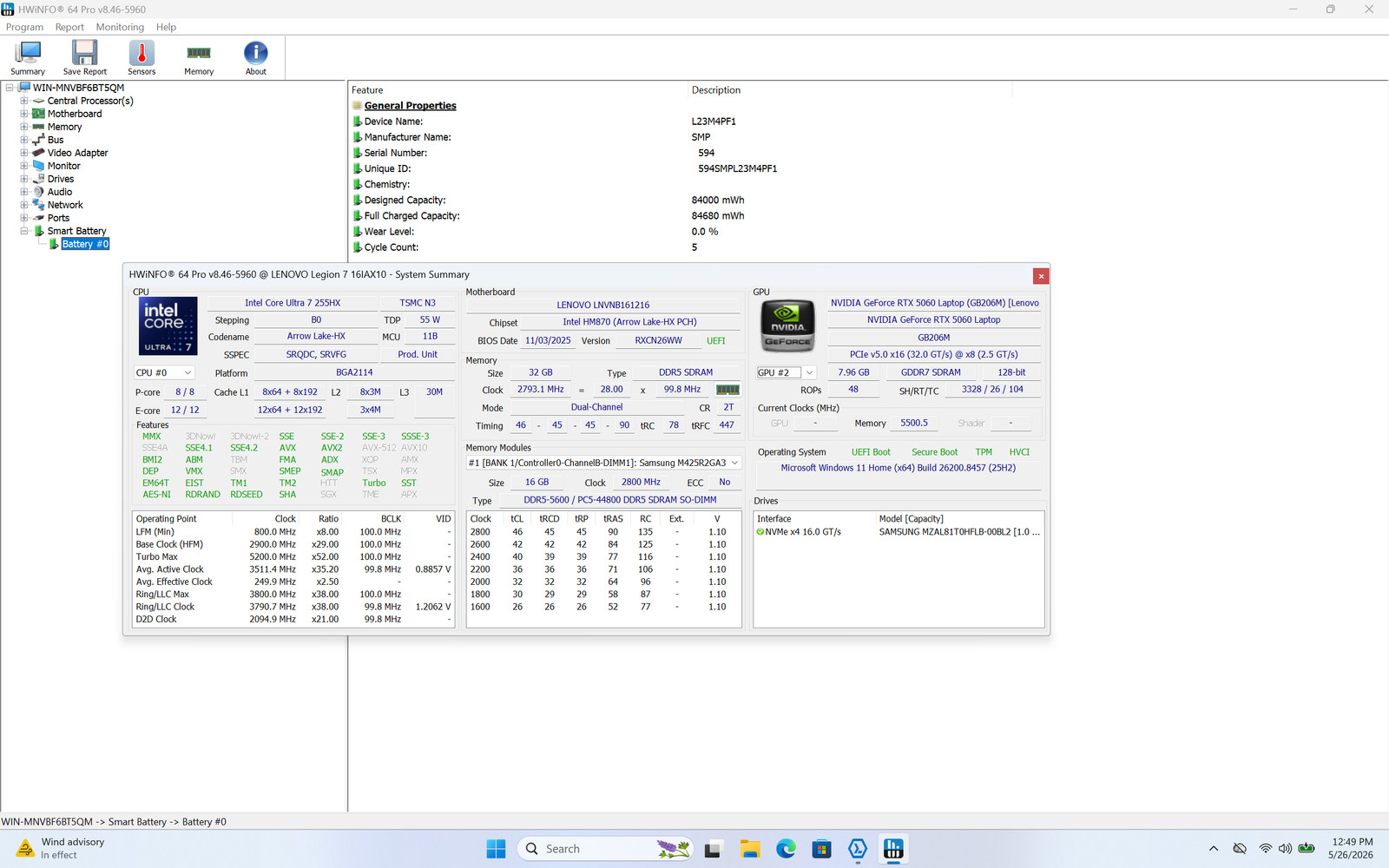This screenshot has height=868, width=1389.
Task: Click the NVIDIA GeForce logo
Action: coord(787,325)
